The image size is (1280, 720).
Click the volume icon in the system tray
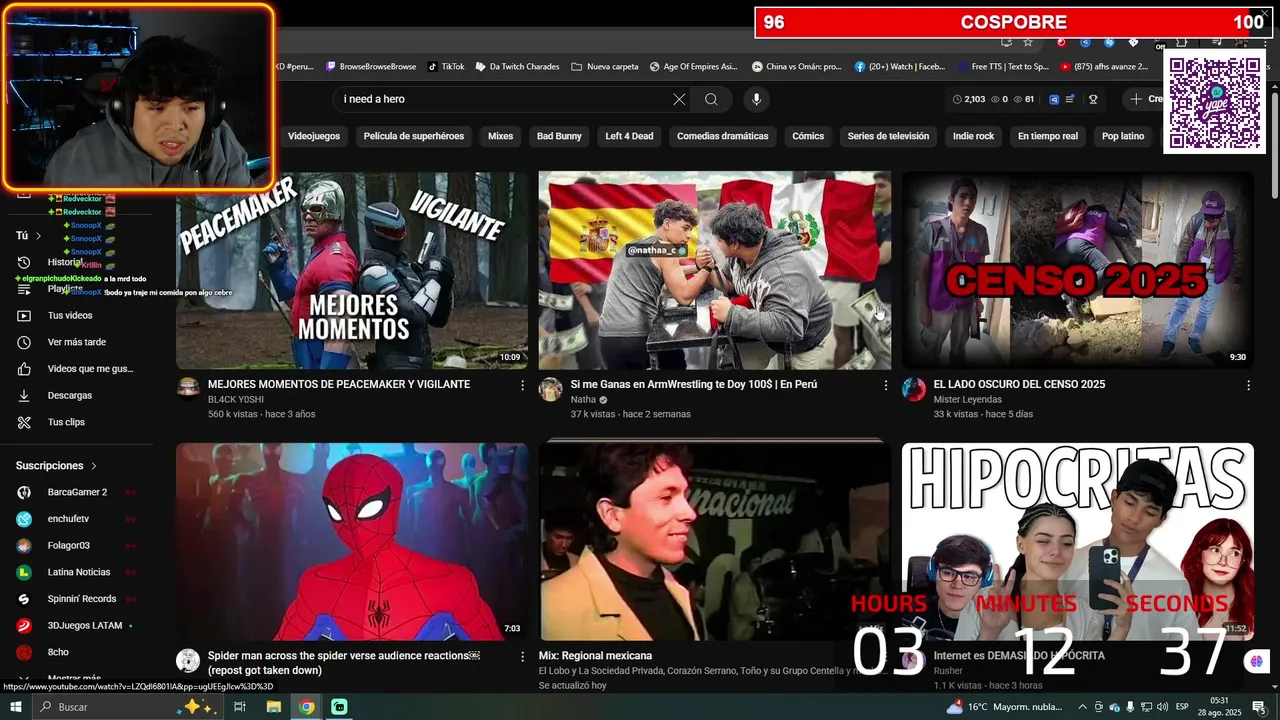point(1162,707)
